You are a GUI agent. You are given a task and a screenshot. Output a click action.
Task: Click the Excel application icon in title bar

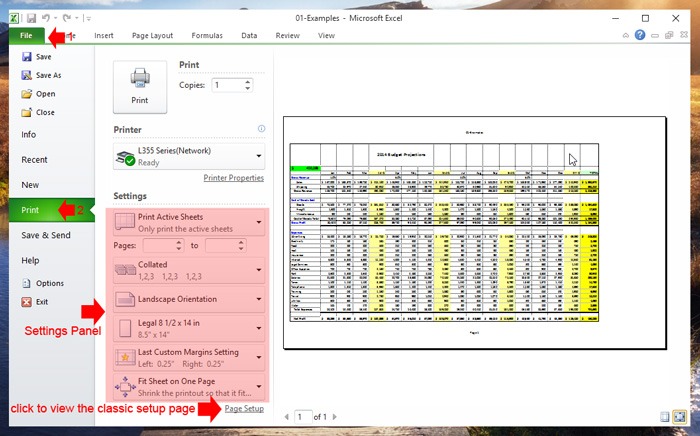coord(14,18)
